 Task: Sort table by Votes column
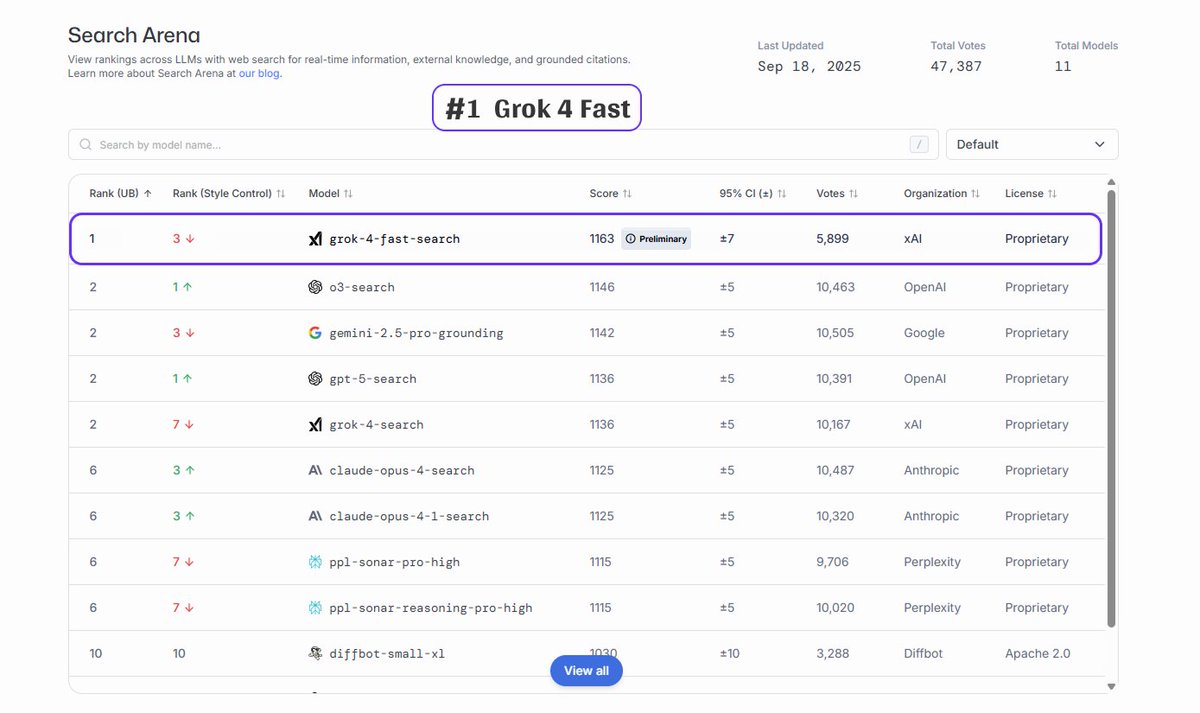pos(838,194)
